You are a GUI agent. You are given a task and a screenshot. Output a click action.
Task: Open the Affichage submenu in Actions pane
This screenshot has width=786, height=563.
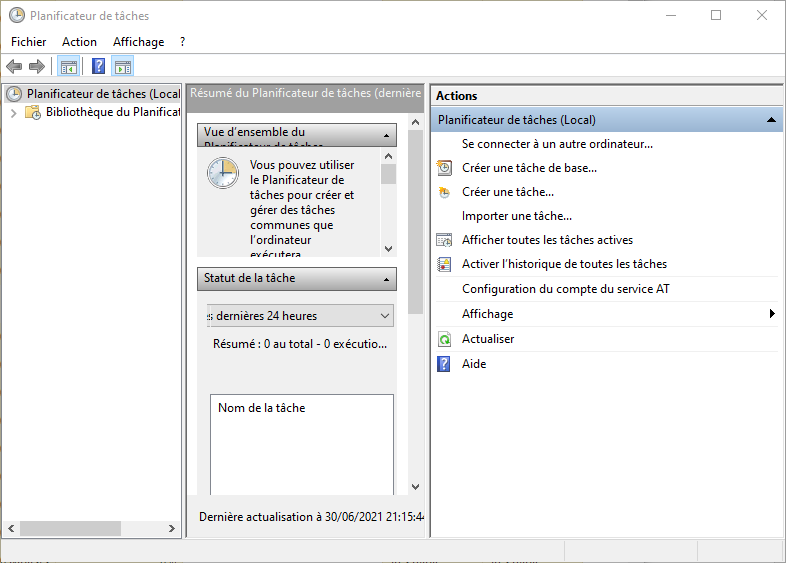point(771,314)
